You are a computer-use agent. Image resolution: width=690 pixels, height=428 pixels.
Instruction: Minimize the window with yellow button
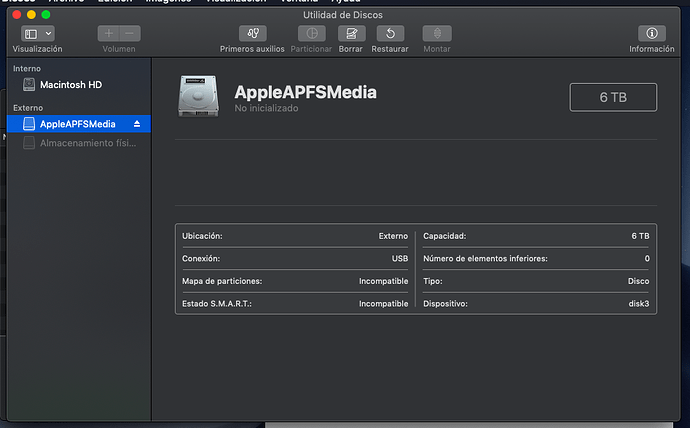(31, 15)
